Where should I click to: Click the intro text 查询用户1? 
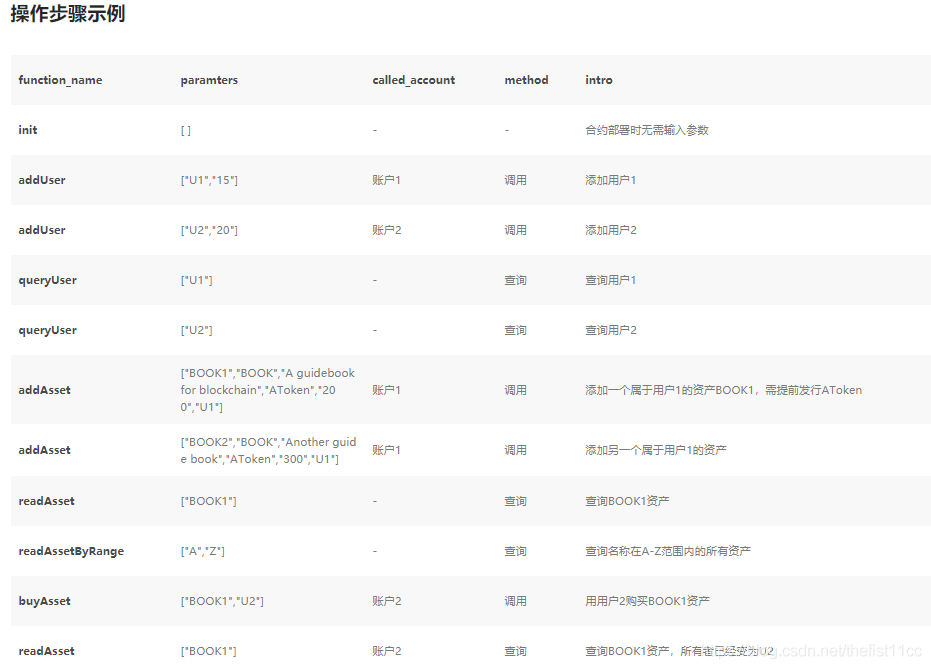click(610, 280)
